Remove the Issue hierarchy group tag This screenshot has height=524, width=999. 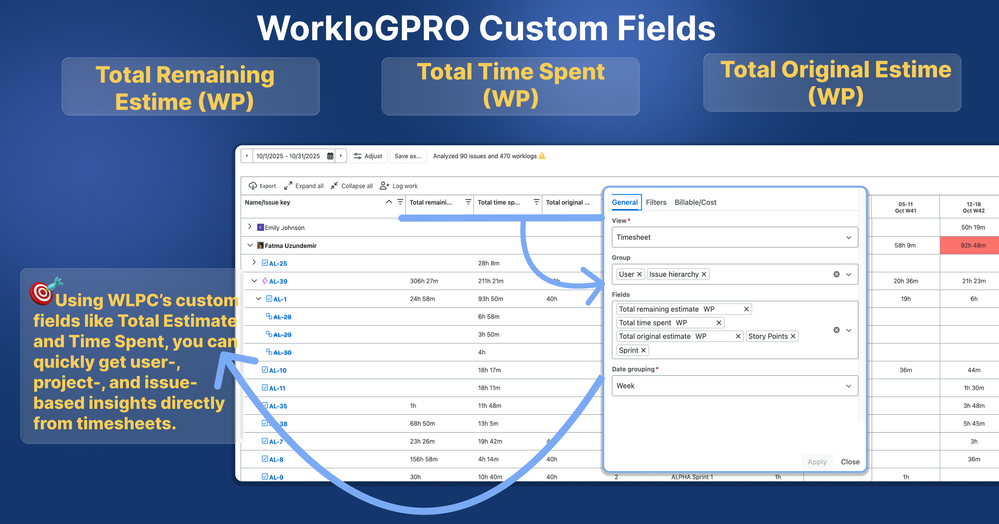[704, 274]
